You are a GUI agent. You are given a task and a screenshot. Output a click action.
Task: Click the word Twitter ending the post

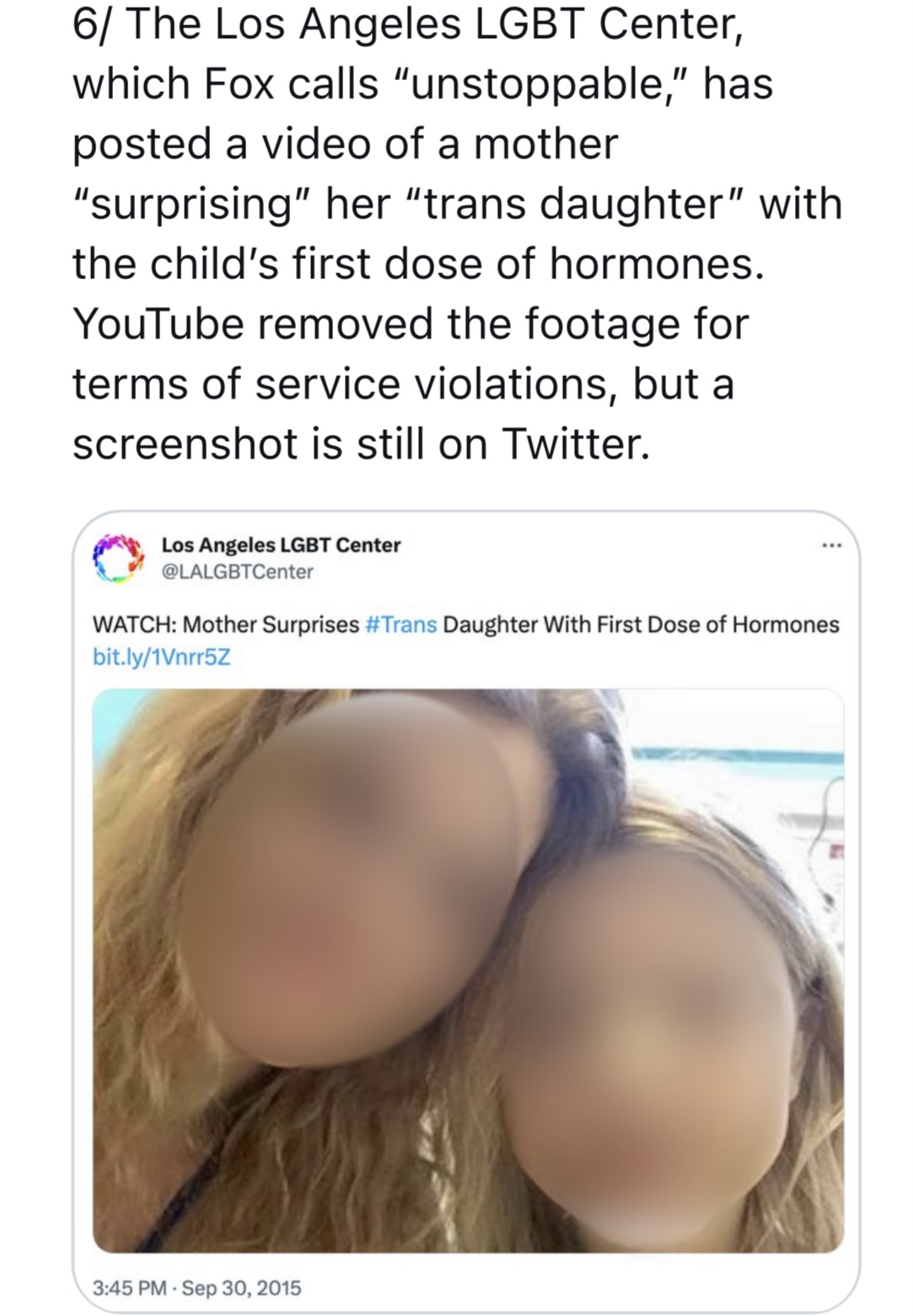click(x=576, y=443)
